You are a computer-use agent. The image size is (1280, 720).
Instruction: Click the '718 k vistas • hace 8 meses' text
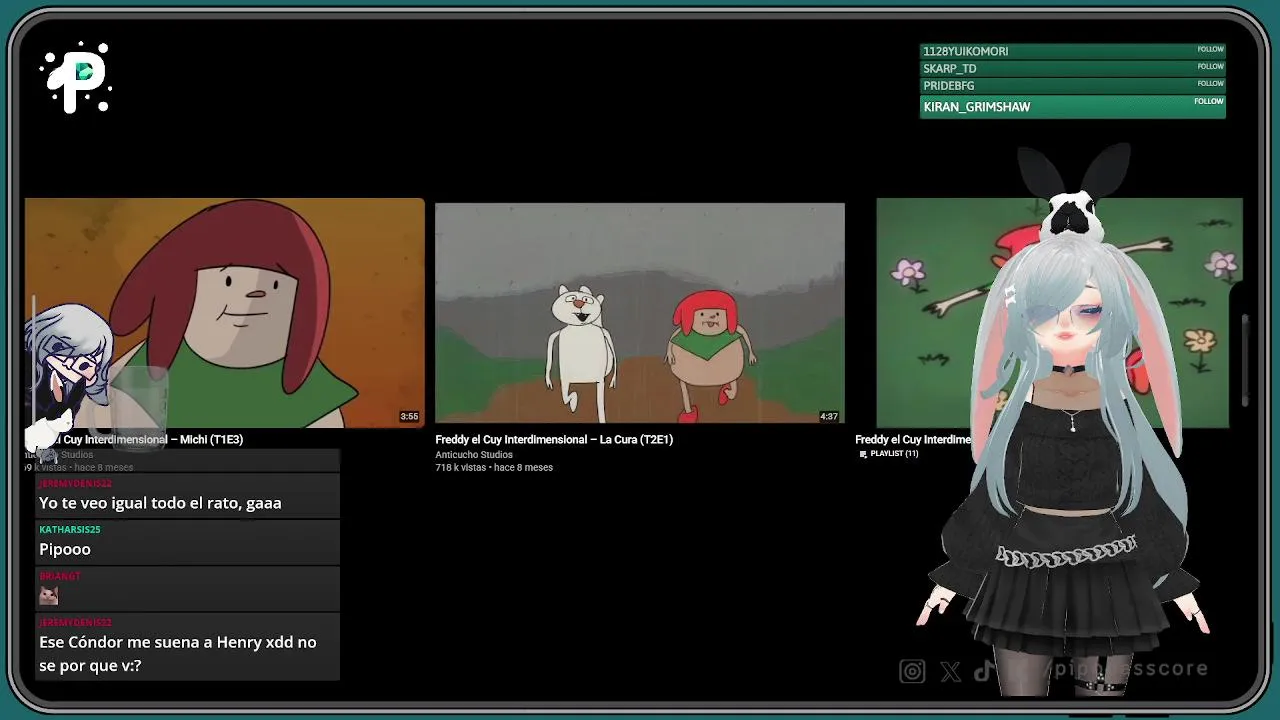click(494, 468)
